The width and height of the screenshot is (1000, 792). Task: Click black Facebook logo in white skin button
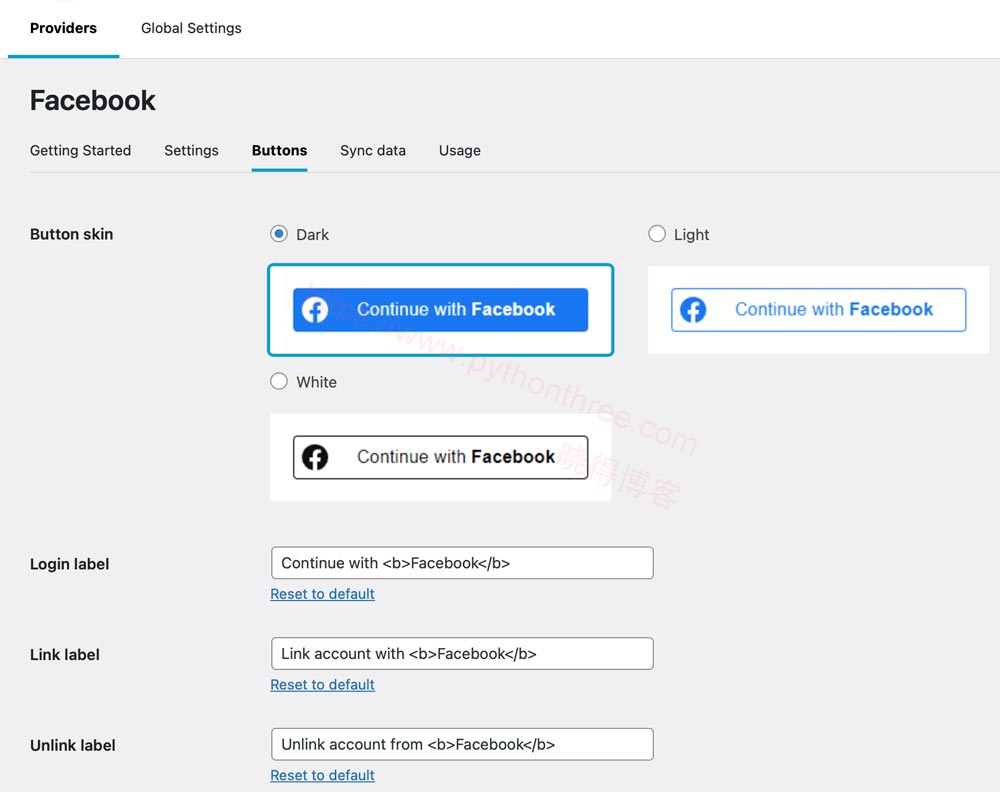(315, 457)
